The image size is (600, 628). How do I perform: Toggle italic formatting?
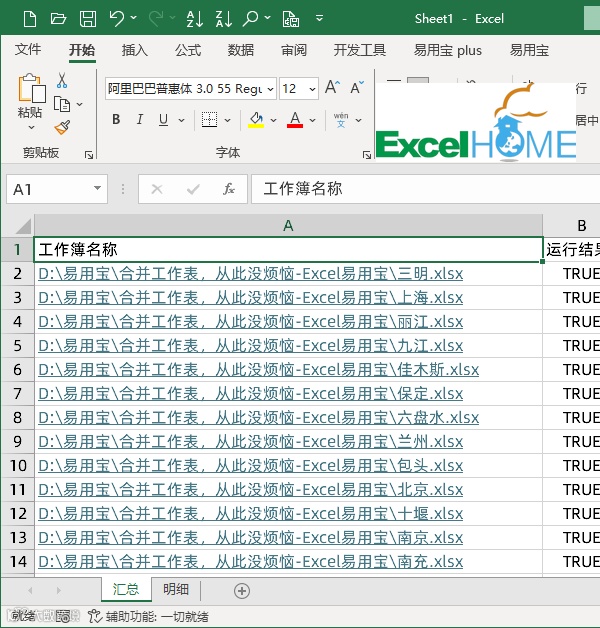pos(139,119)
